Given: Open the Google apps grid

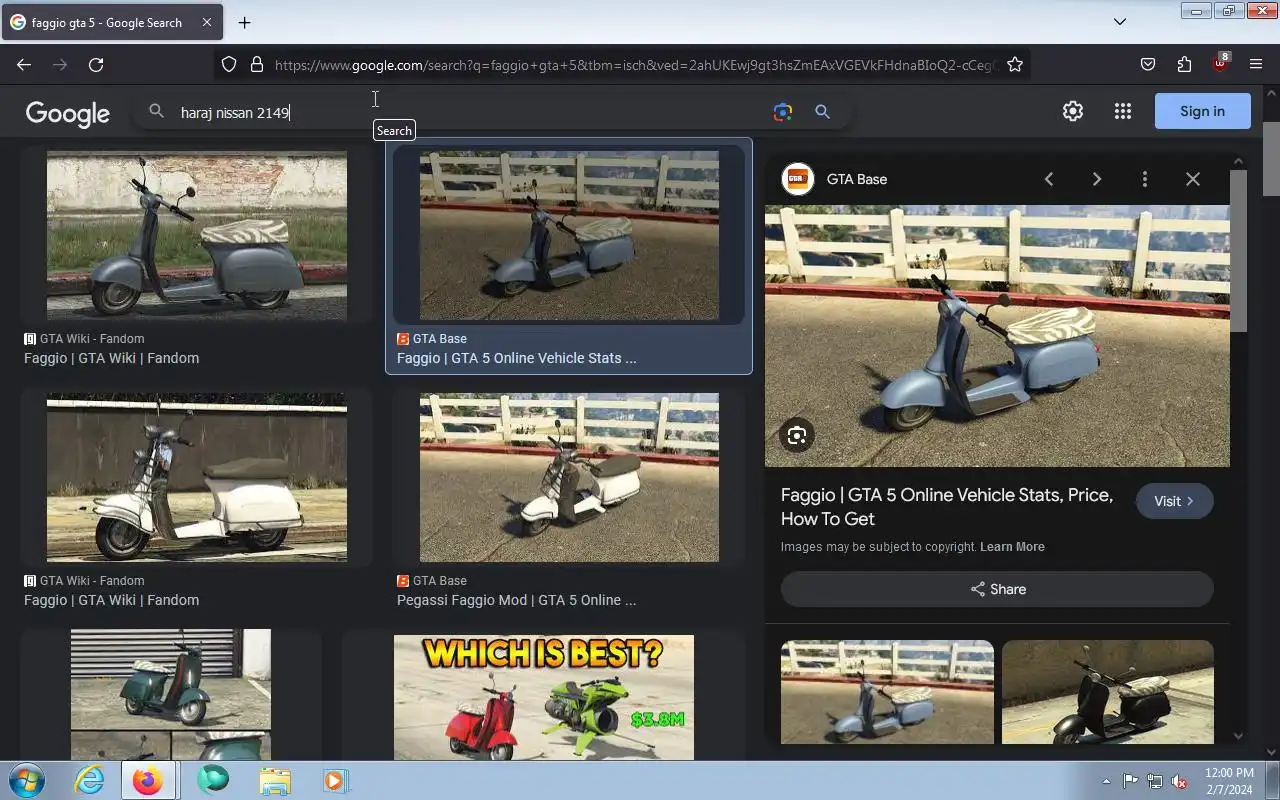Looking at the screenshot, I should pyautogui.click(x=1122, y=111).
